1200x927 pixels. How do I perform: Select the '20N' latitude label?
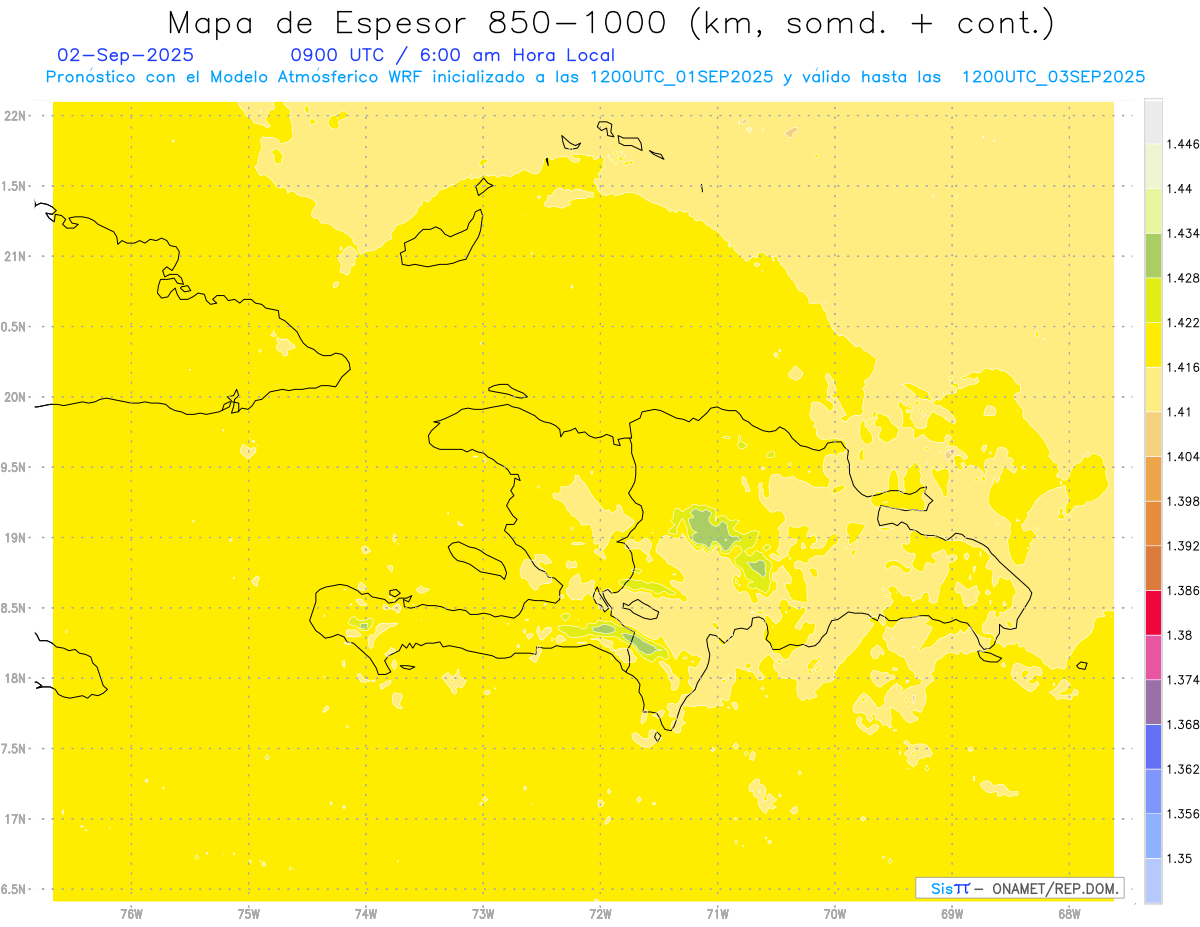tap(15, 397)
